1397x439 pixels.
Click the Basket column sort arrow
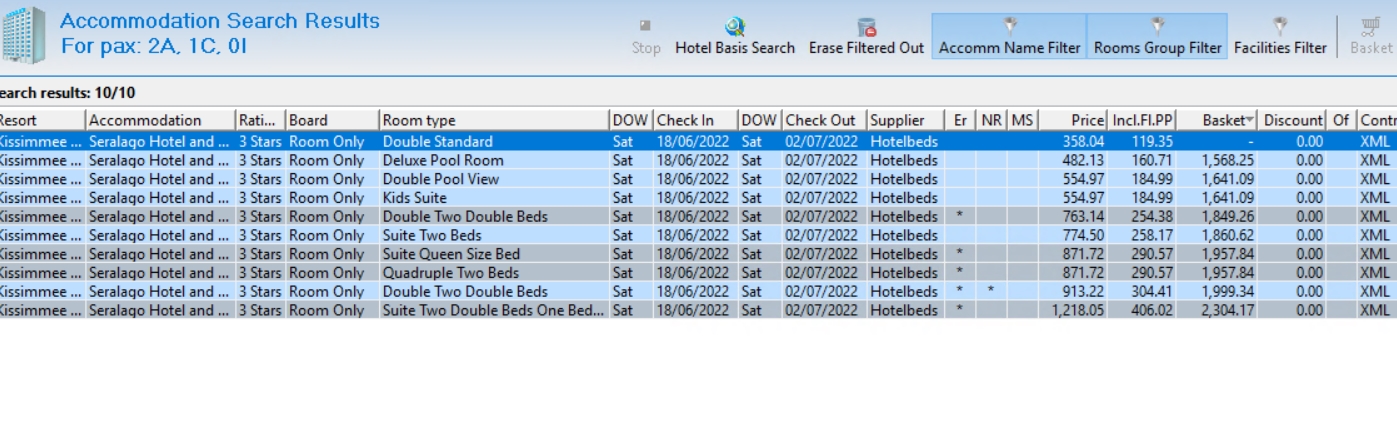coord(1250,121)
